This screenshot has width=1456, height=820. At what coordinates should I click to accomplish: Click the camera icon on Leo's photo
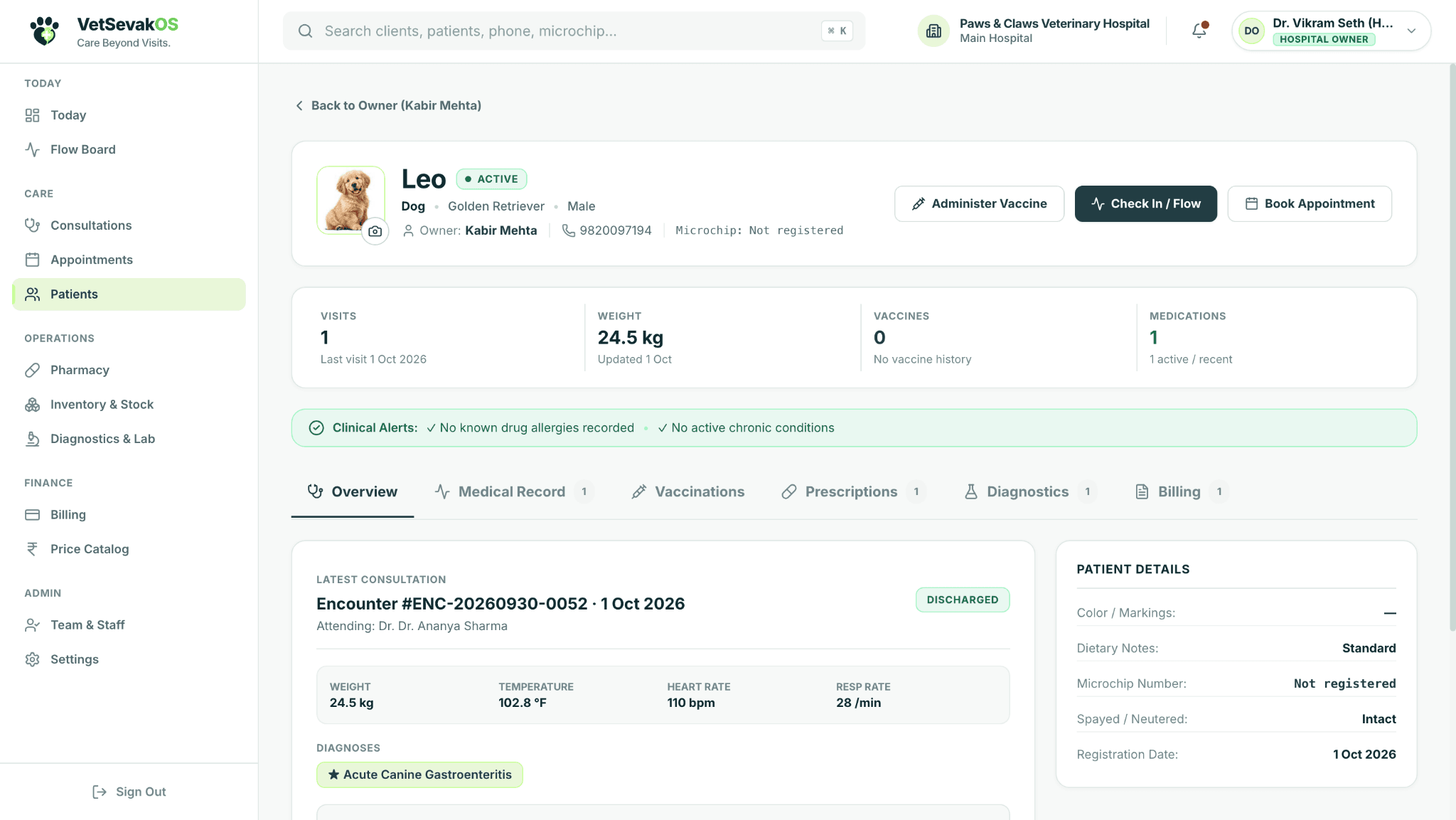pos(375,231)
